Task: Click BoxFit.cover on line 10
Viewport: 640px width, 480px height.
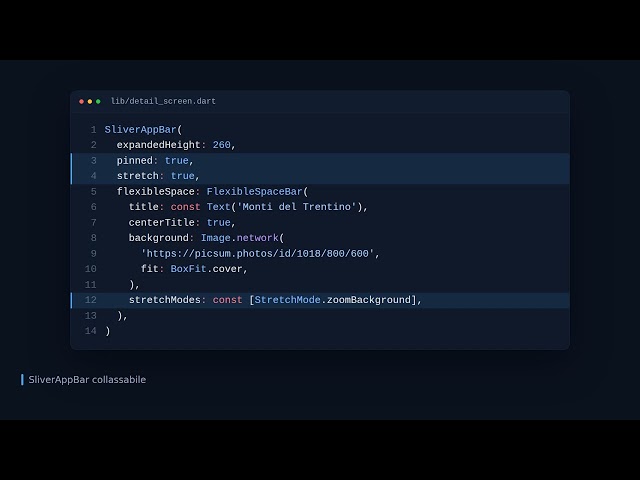Action: point(206,269)
